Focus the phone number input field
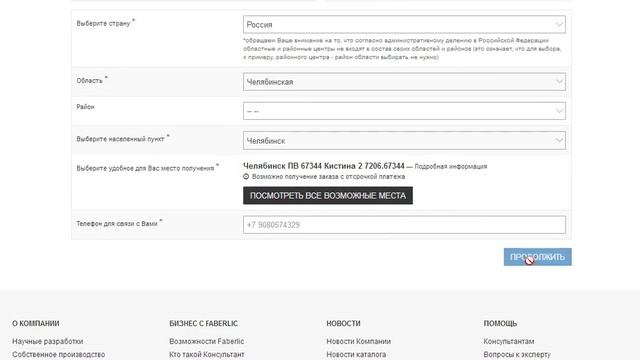Image resolution: width=640 pixels, height=360 pixels. [x=404, y=225]
